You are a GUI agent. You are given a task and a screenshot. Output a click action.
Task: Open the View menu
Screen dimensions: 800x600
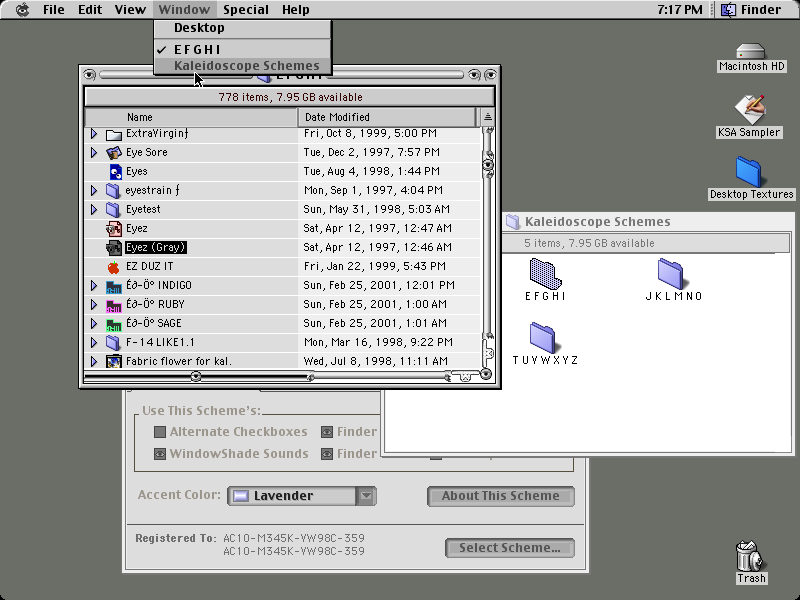130,9
